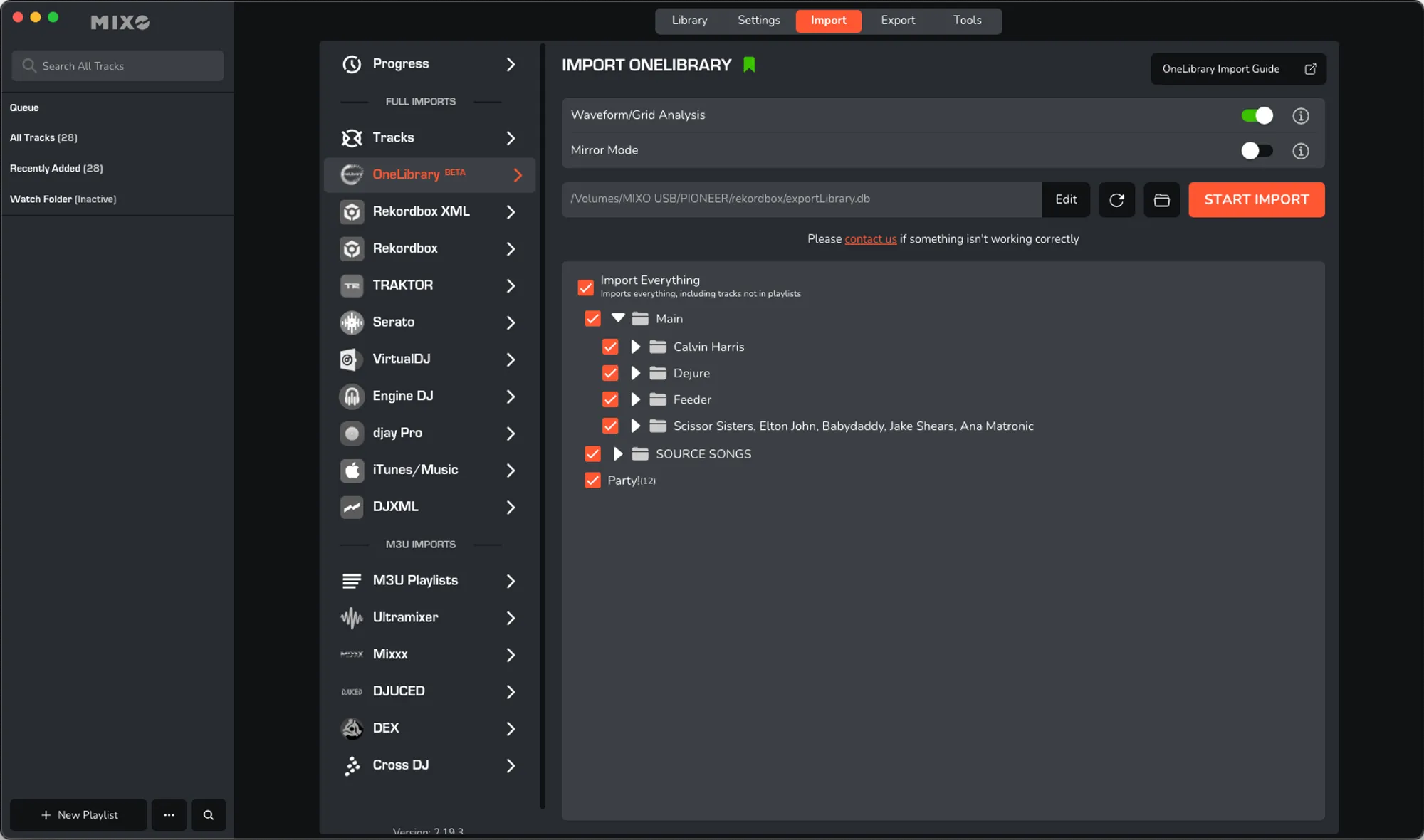Expand the Dejure folder
1424x840 pixels.
click(635, 373)
